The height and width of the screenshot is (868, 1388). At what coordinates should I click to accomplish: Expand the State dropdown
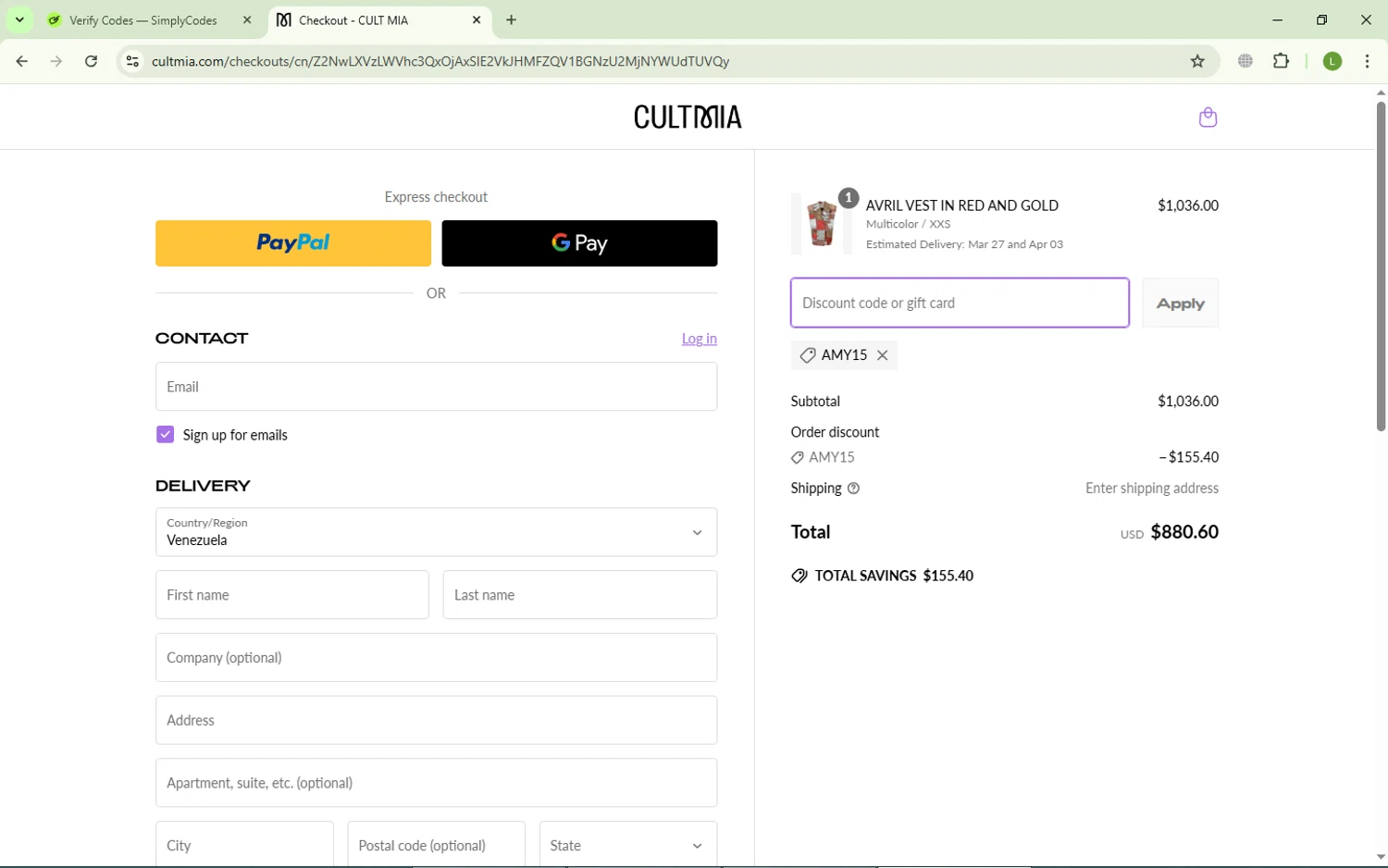point(628,845)
